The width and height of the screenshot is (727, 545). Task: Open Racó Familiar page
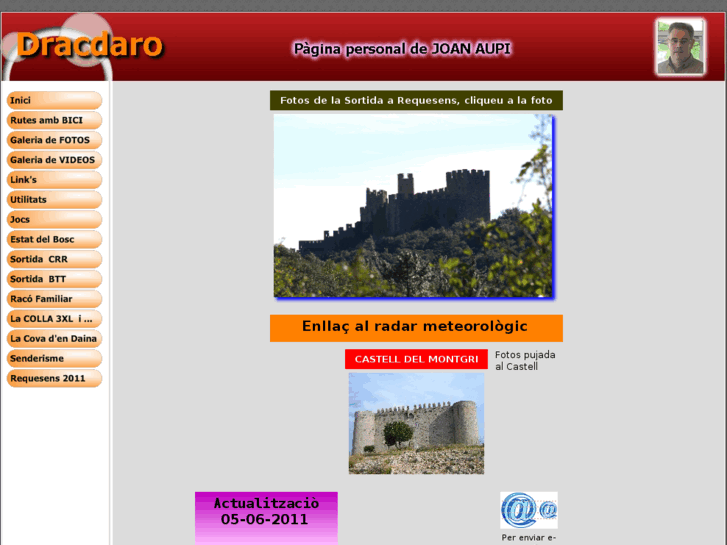click(54, 299)
